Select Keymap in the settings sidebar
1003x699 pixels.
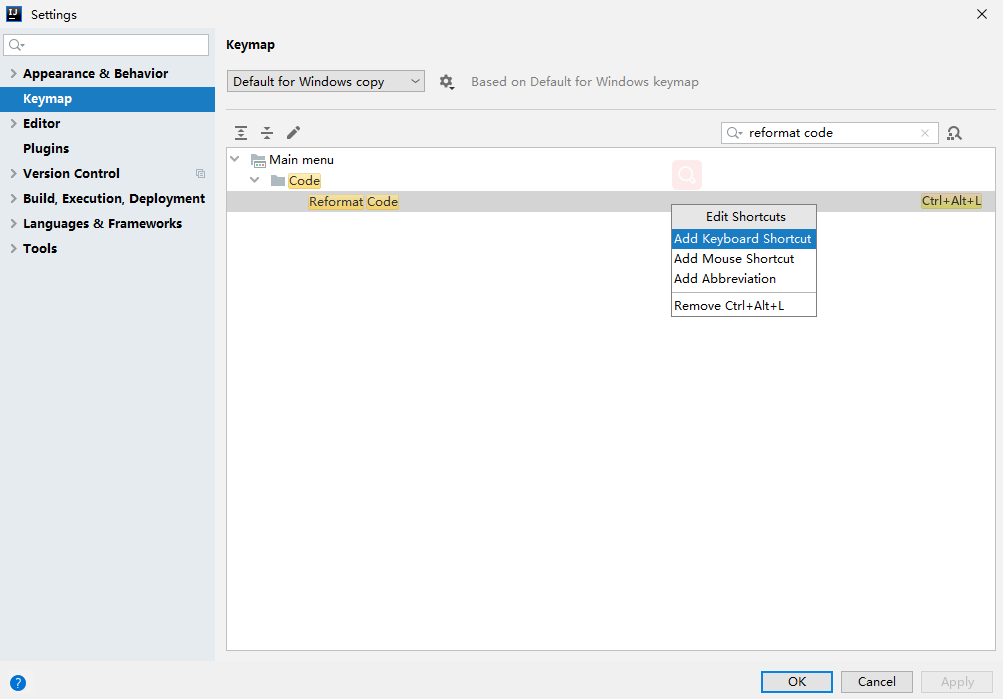click(107, 99)
